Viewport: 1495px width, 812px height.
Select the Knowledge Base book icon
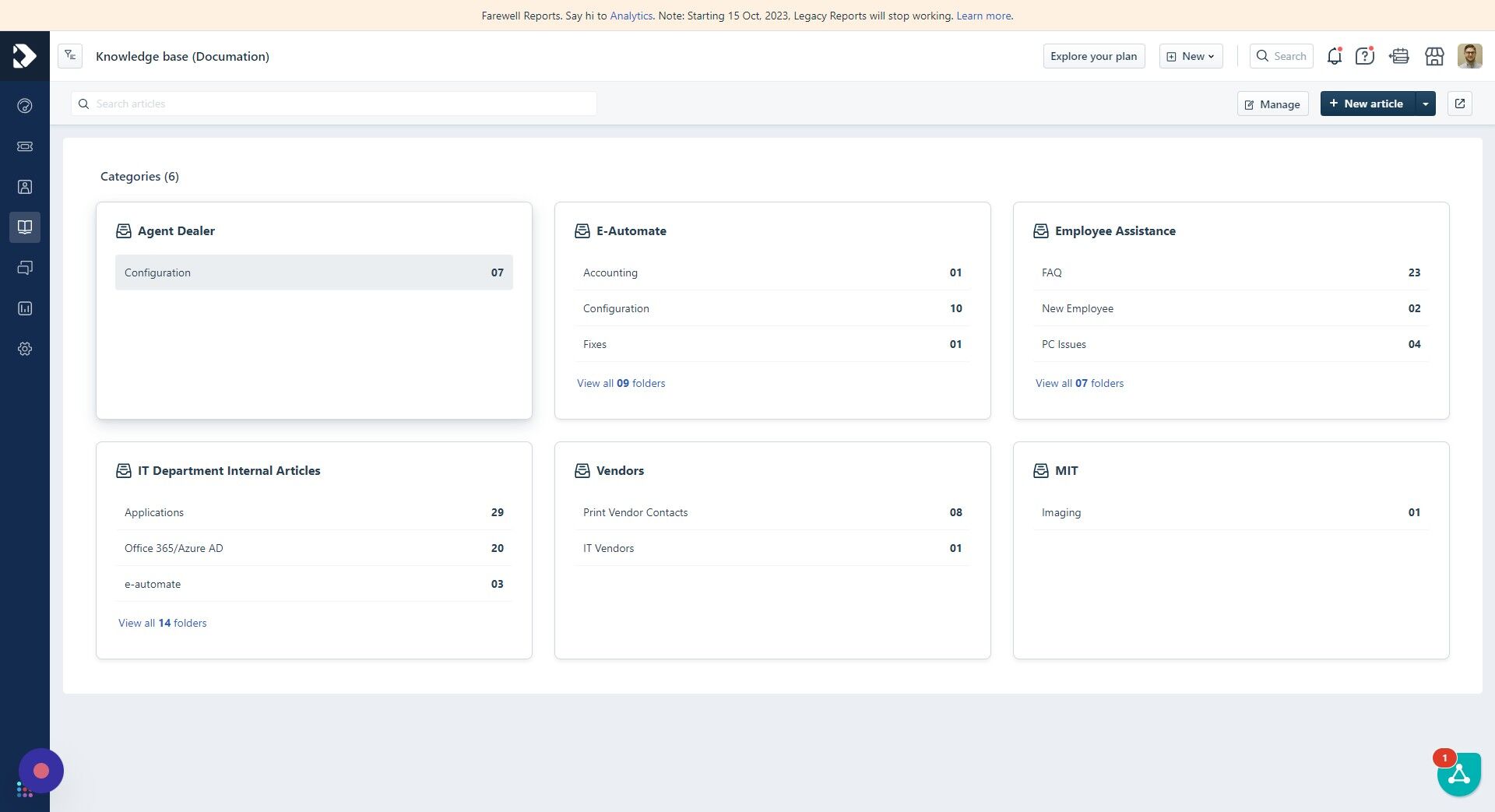pyautogui.click(x=25, y=227)
